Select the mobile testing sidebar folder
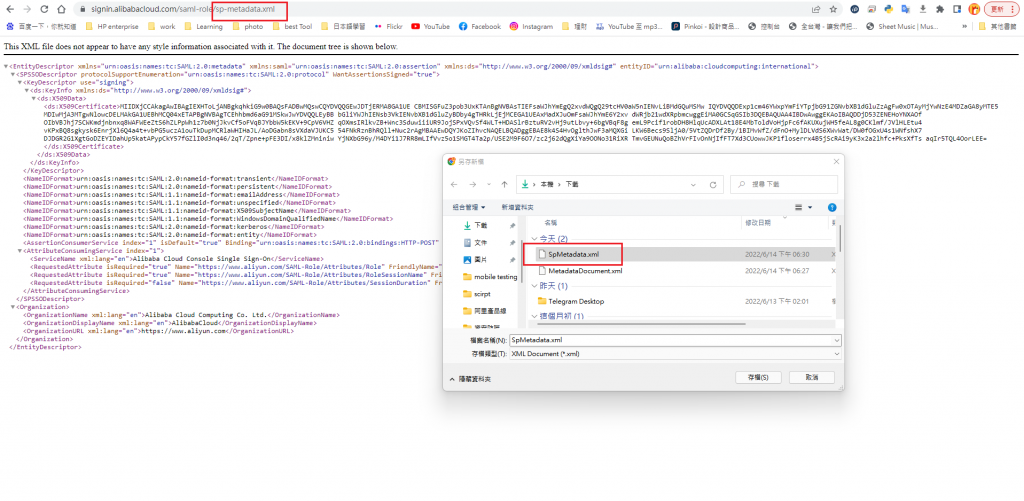The width and height of the screenshot is (1024, 501). 490,276
